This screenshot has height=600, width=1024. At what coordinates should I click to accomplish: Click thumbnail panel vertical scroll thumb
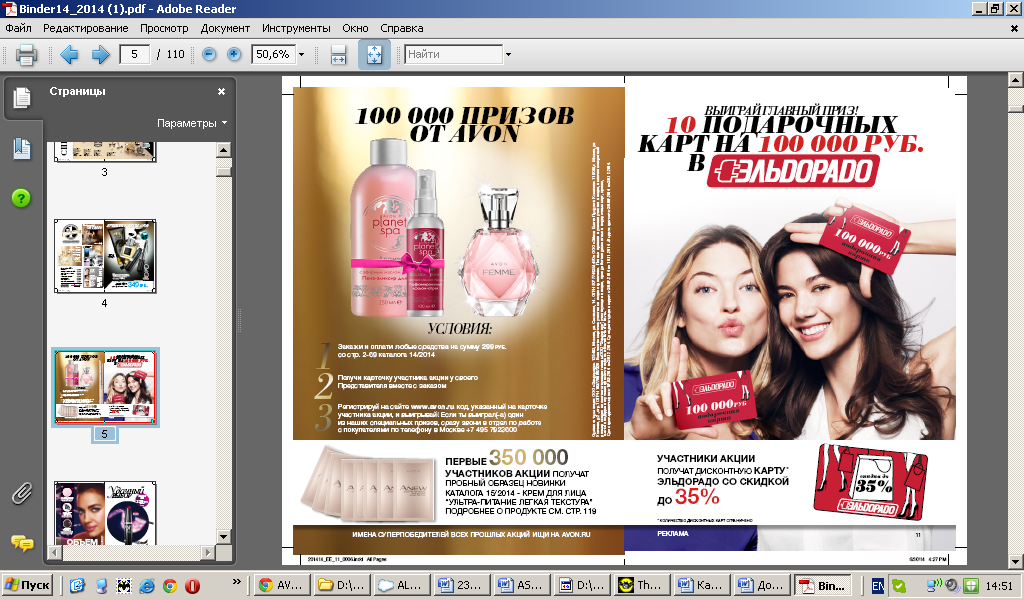(223, 172)
